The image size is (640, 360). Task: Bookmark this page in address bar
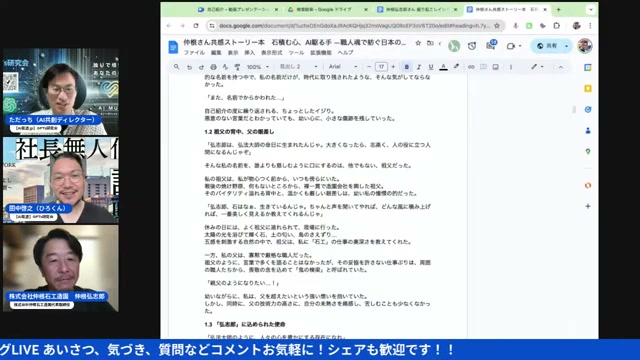click(497, 26)
